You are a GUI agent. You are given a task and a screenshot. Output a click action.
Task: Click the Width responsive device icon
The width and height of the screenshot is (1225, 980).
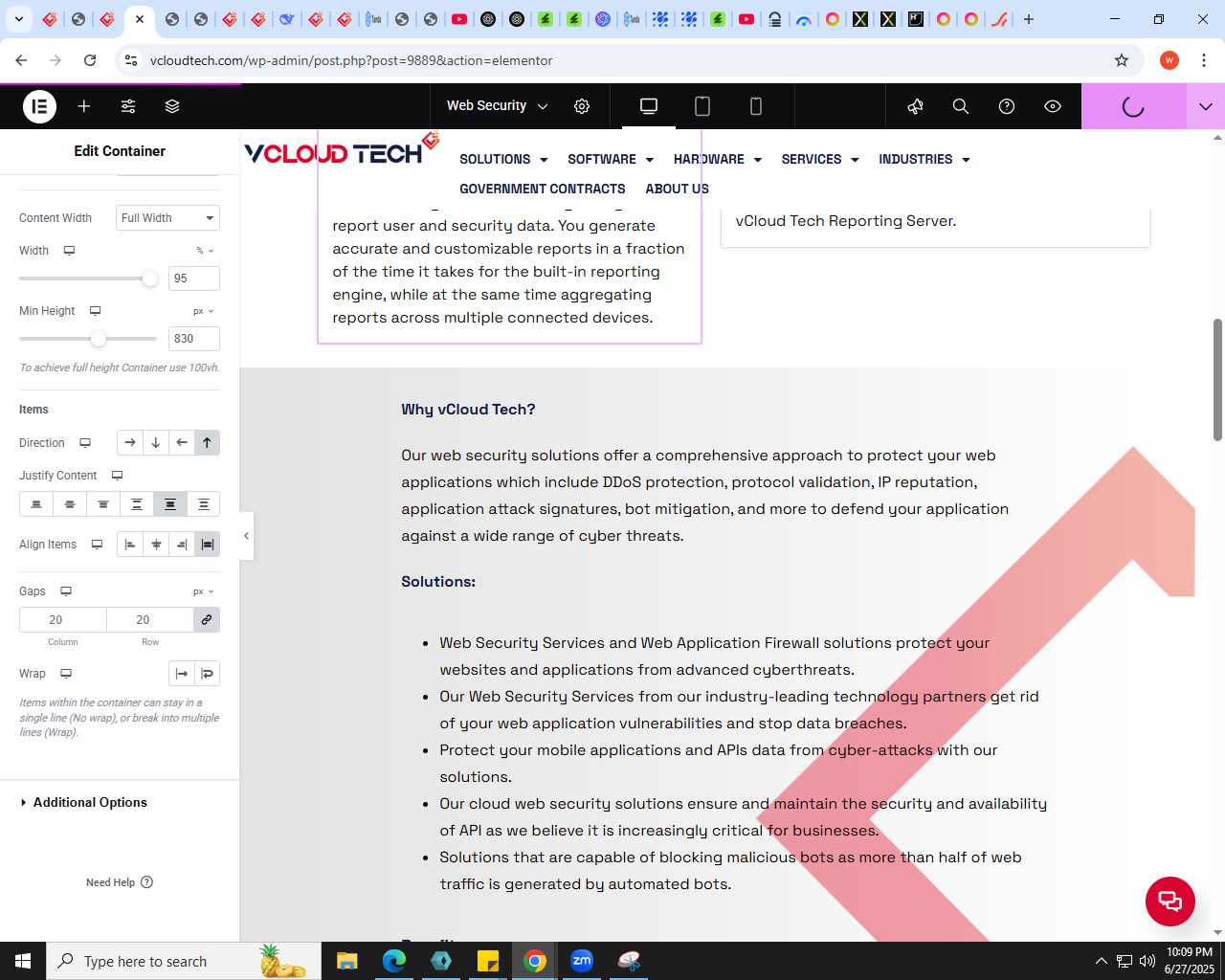pyautogui.click(x=69, y=251)
